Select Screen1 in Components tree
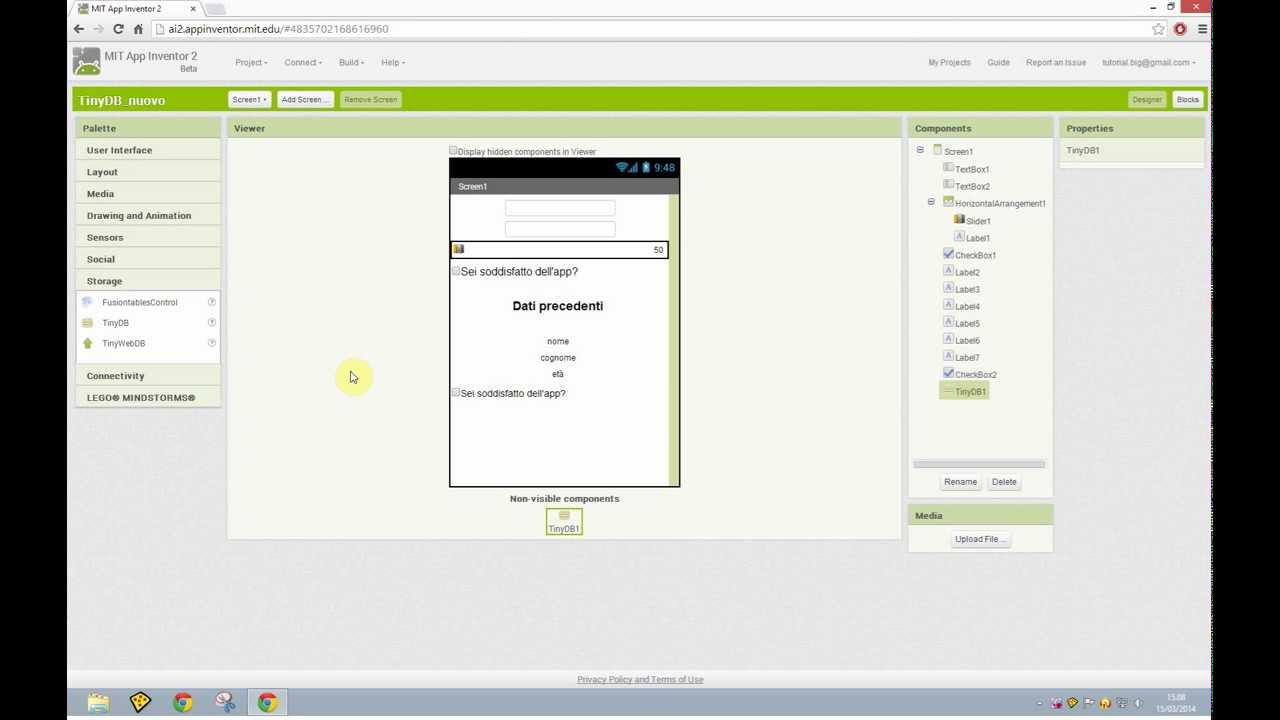1280x720 pixels. click(x=958, y=152)
